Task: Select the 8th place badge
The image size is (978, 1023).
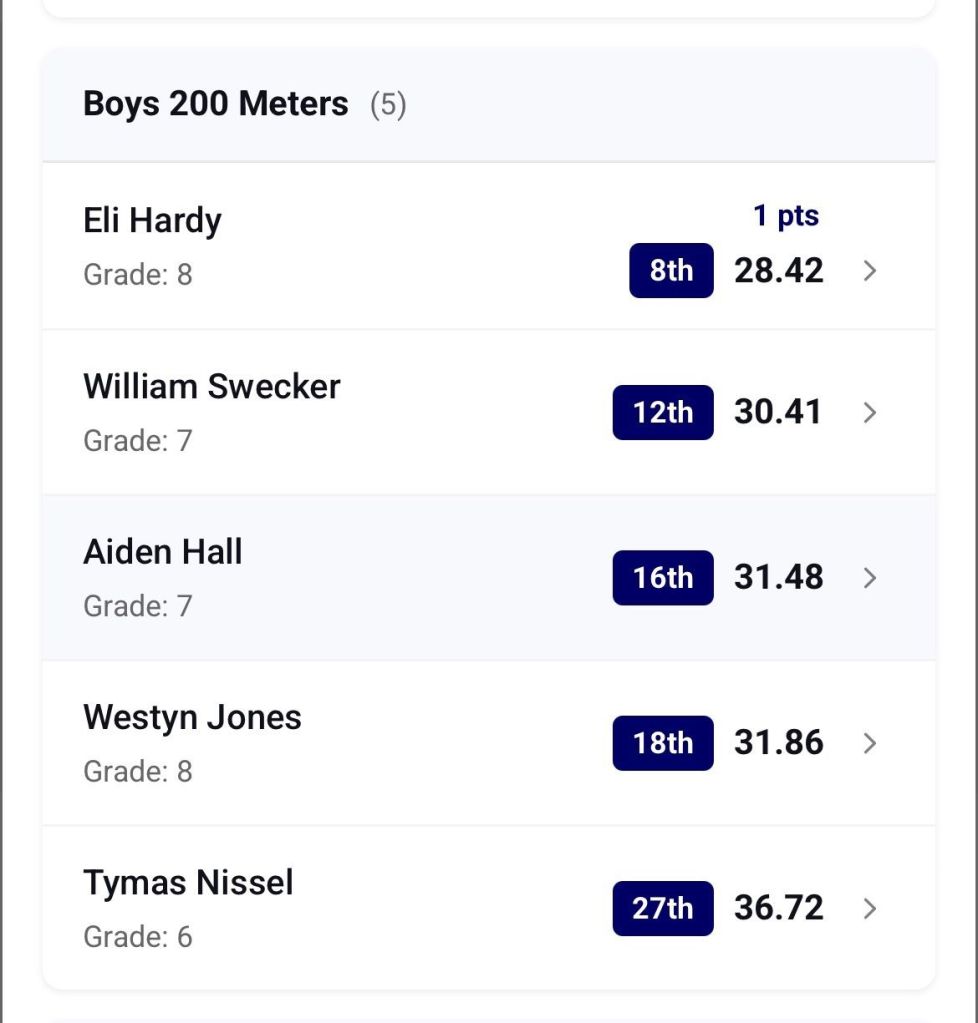Action: tap(671, 271)
